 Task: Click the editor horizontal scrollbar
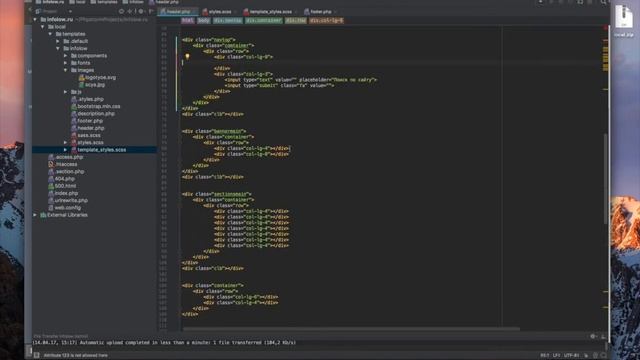click(x=351, y=329)
